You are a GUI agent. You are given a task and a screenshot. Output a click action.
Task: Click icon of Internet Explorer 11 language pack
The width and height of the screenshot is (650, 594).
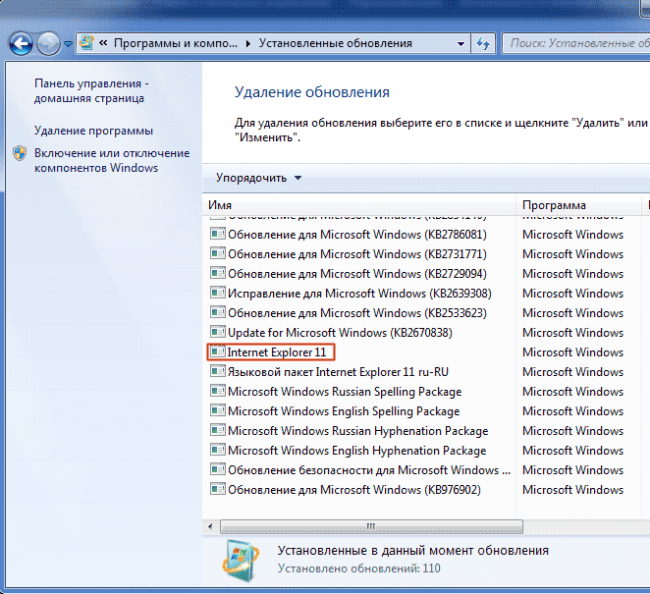[218, 371]
